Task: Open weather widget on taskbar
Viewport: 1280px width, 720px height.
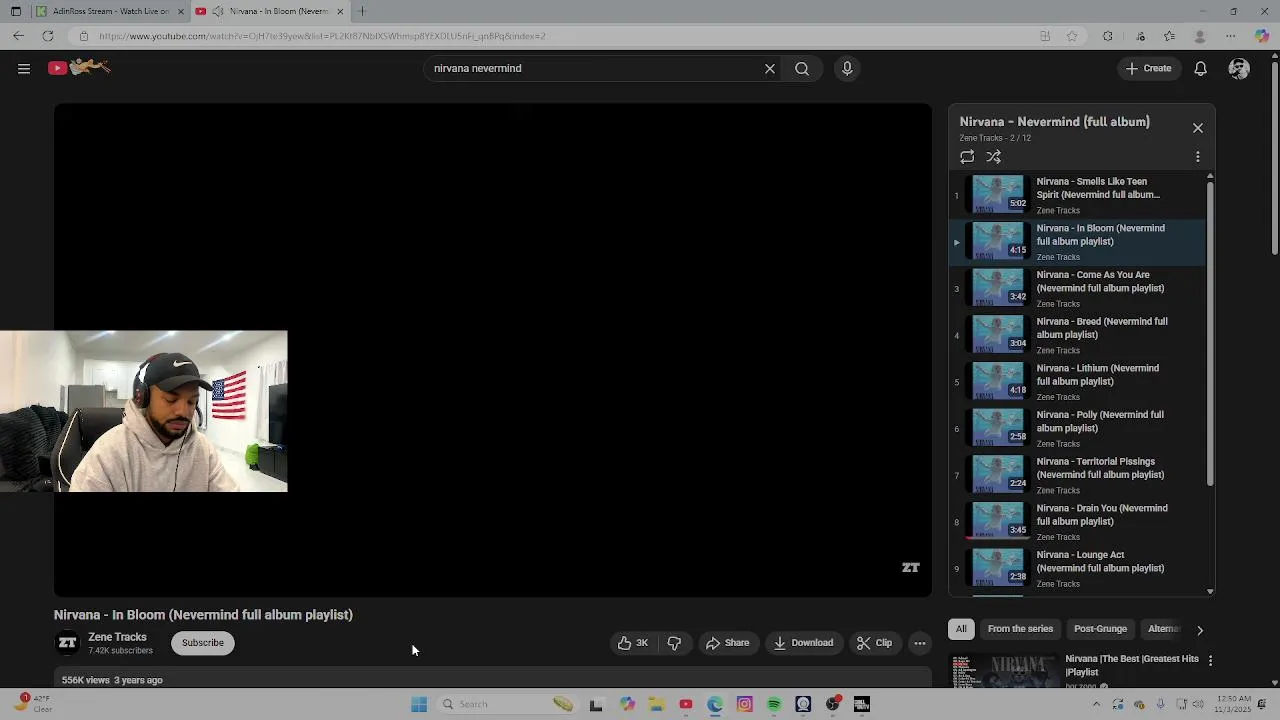Action: (x=32, y=704)
